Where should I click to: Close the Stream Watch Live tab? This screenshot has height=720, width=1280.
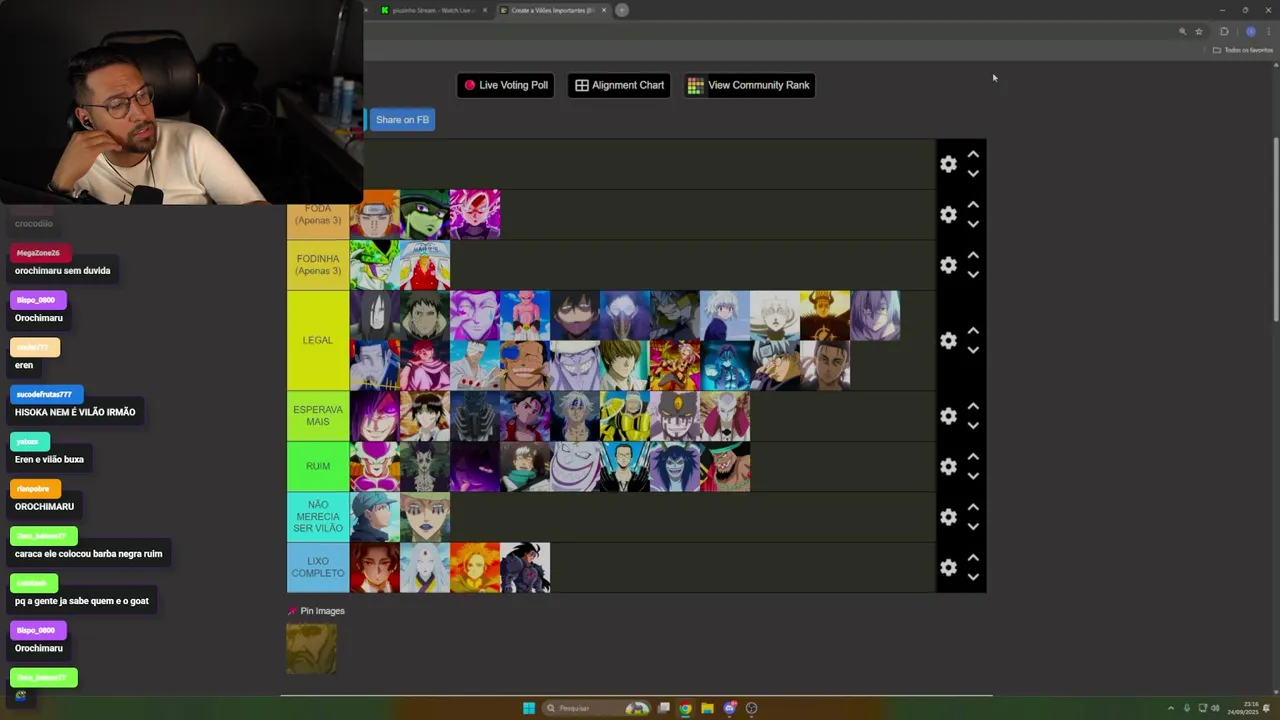click(x=485, y=10)
